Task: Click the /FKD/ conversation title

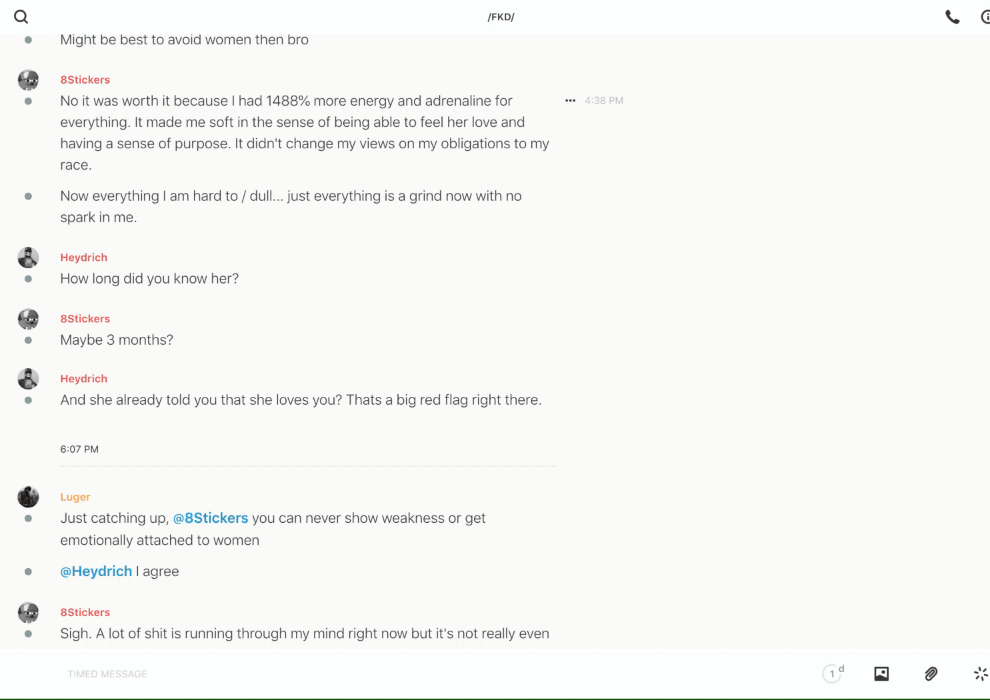Action: point(500,17)
